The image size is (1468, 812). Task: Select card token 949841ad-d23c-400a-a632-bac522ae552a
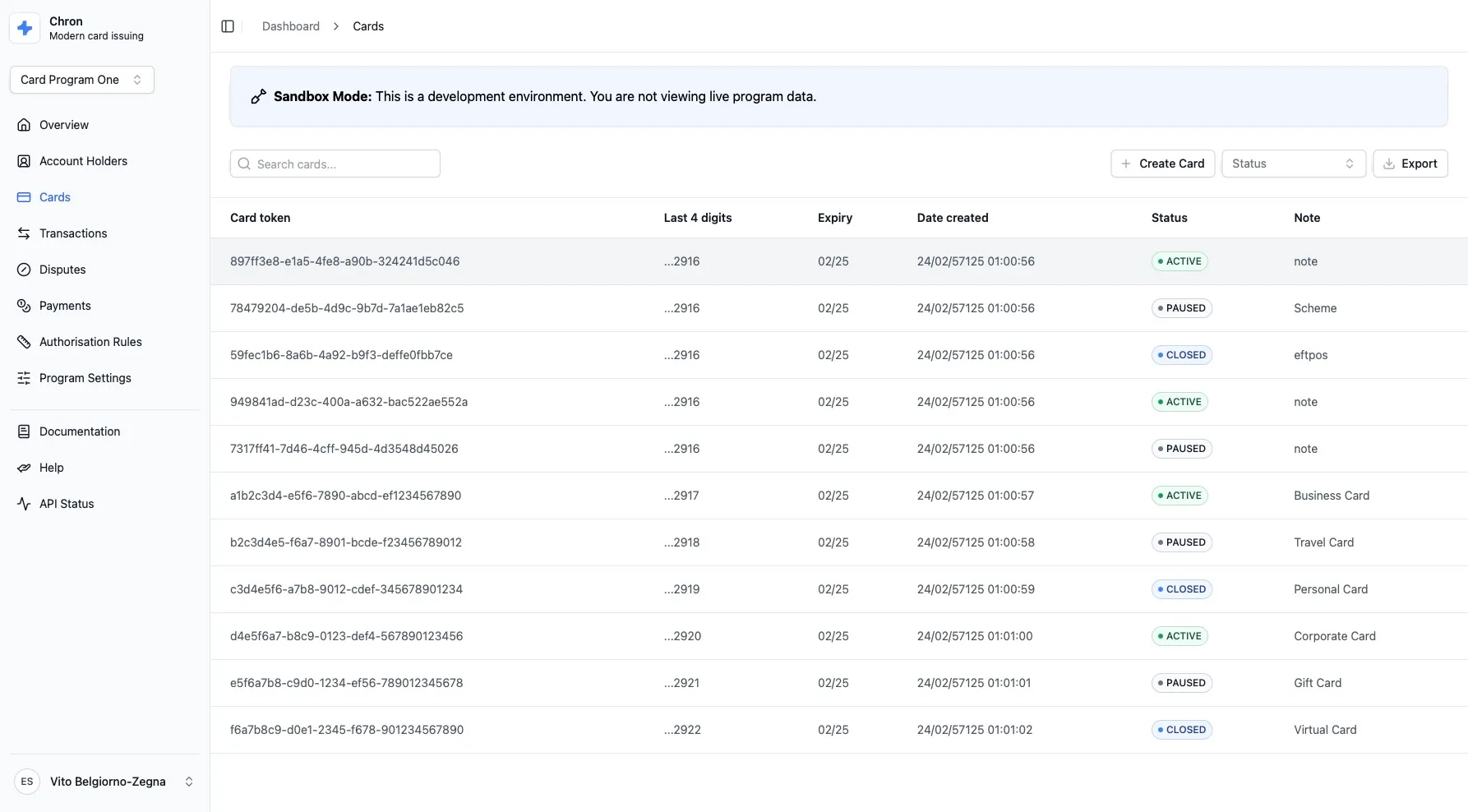(x=349, y=402)
